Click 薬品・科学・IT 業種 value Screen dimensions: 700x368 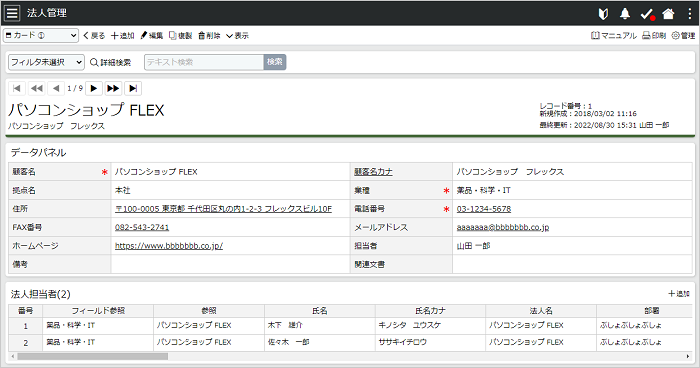(483, 190)
